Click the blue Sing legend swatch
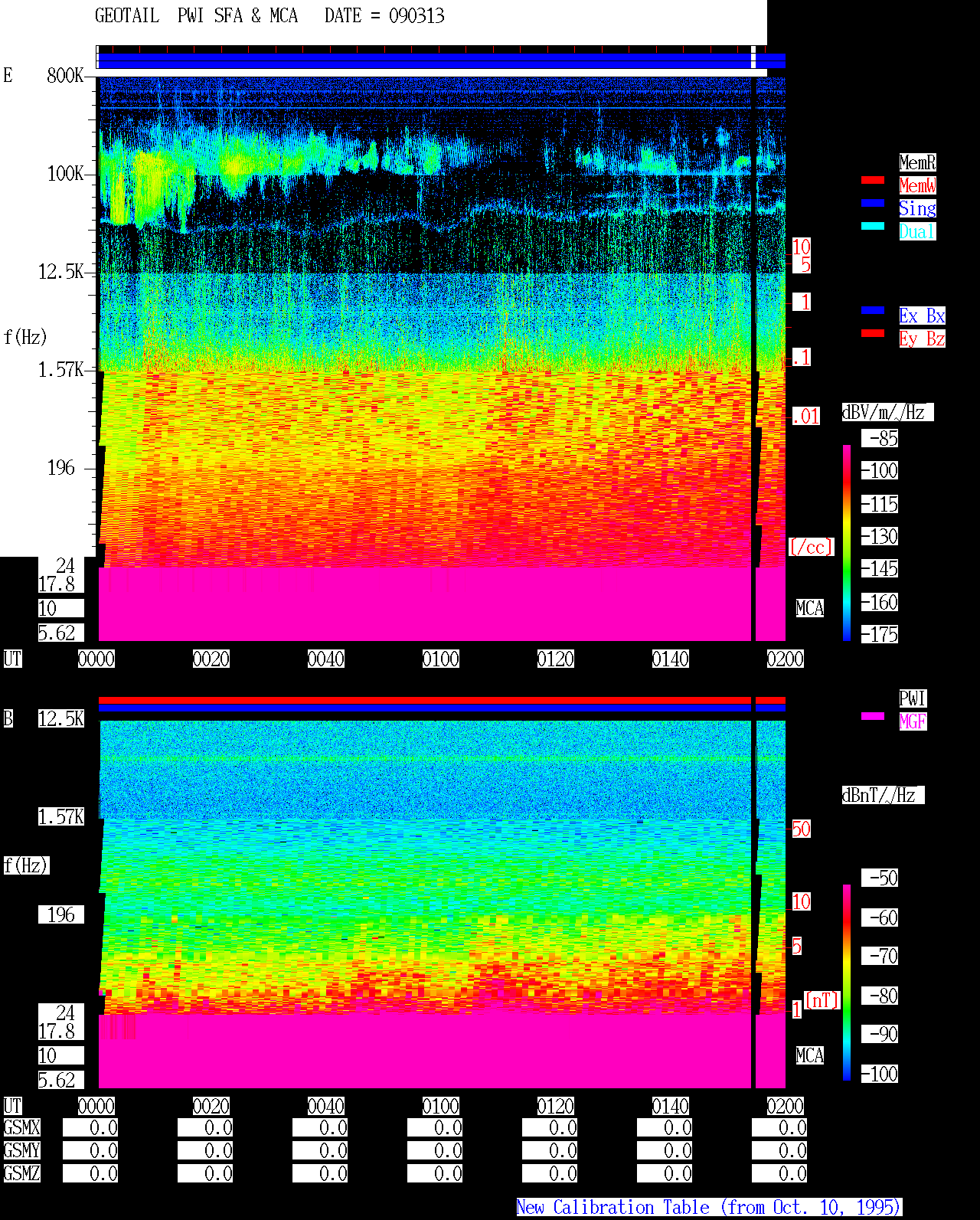 click(x=873, y=203)
